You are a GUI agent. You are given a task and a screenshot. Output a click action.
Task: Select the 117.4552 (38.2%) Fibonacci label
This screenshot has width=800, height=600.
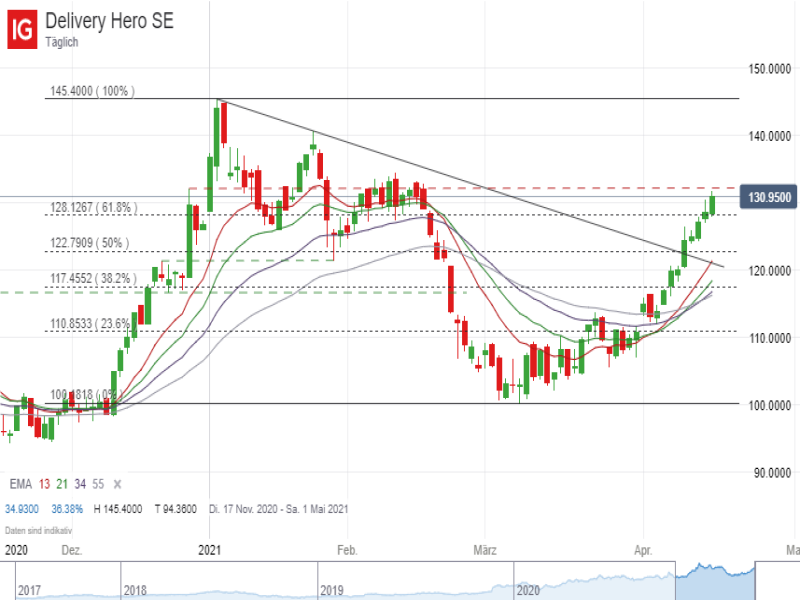(93, 279)
